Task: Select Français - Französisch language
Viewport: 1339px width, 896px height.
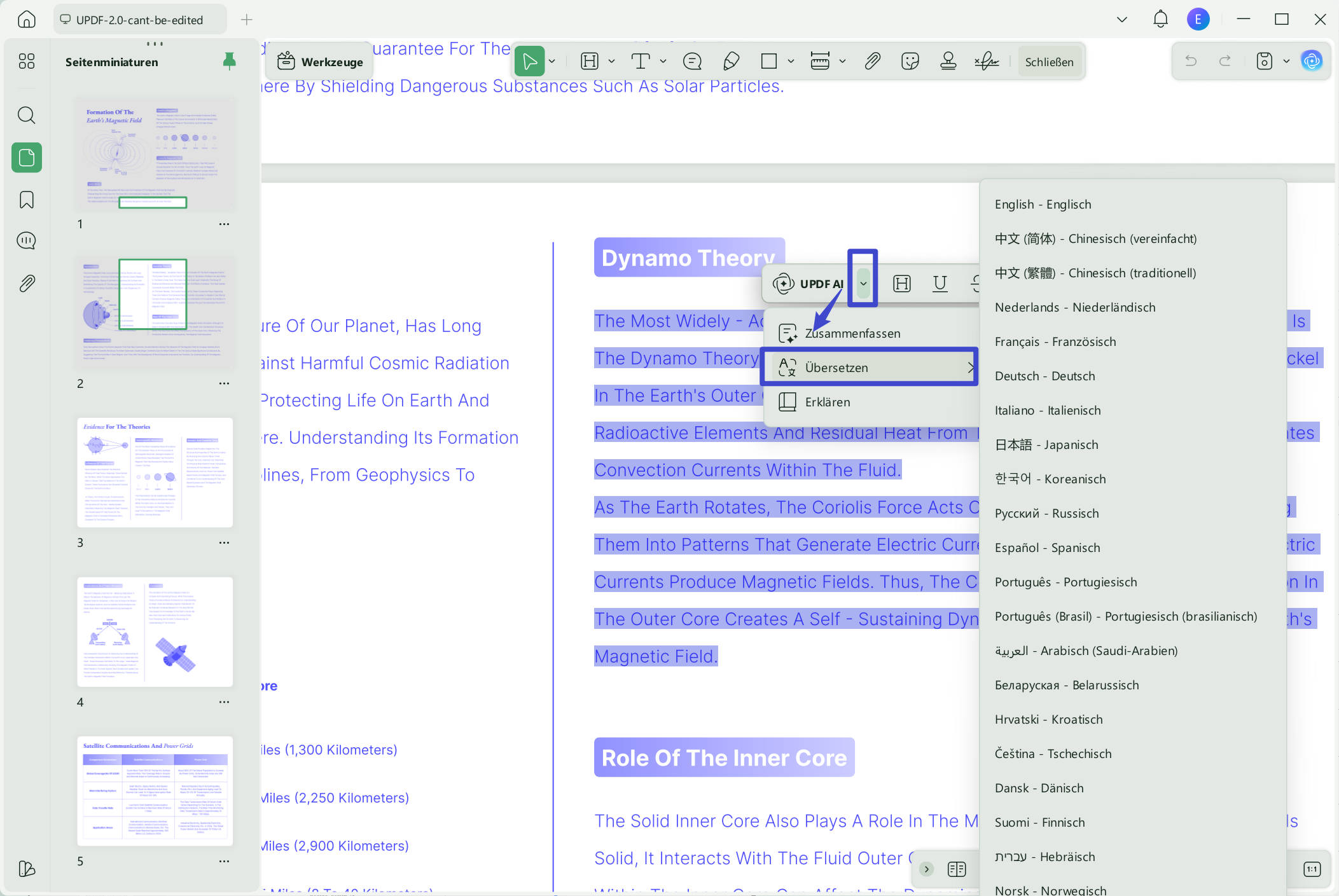Action: click(1132, 341)
